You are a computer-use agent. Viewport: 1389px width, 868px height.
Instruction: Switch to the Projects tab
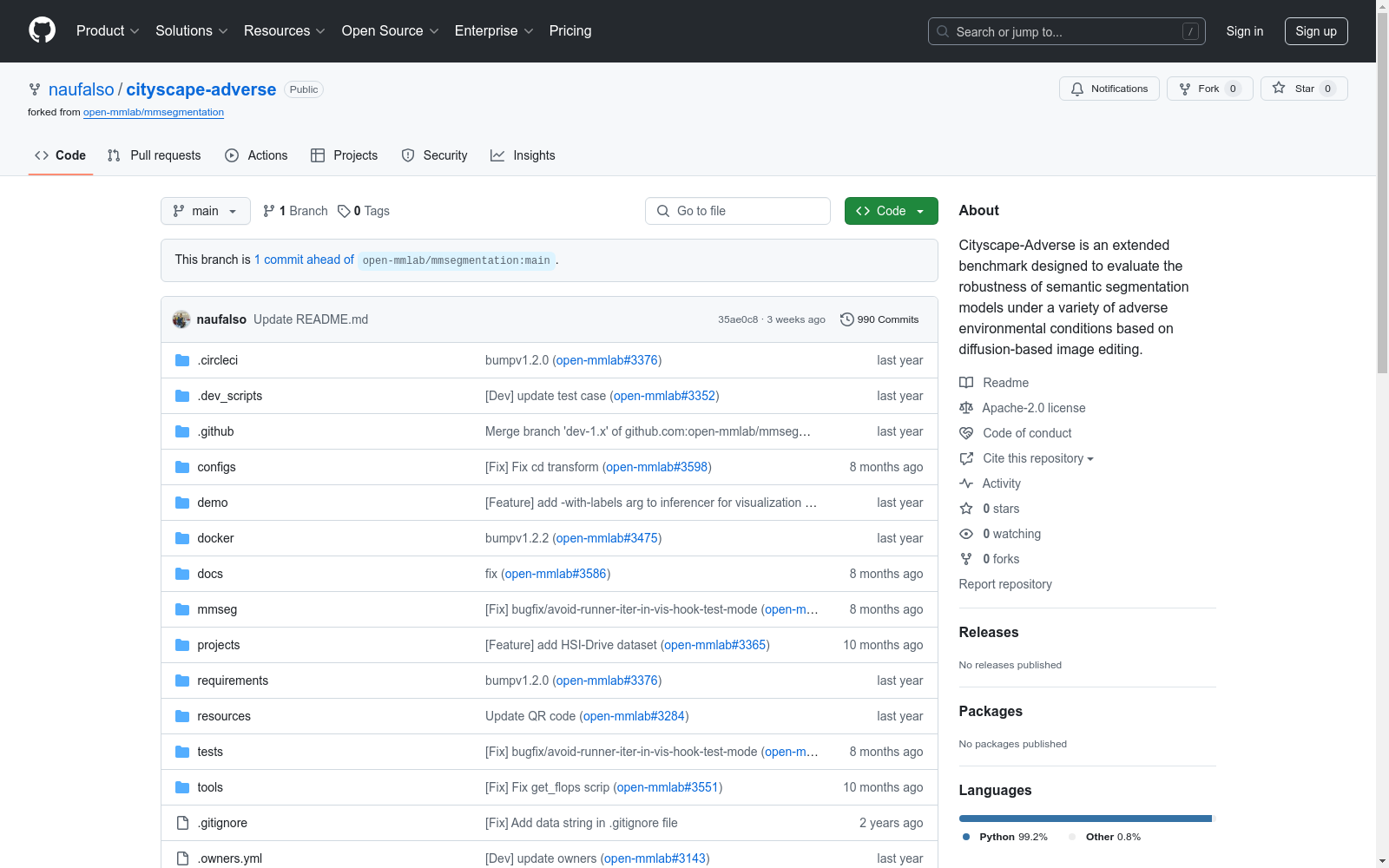(345, 155)
